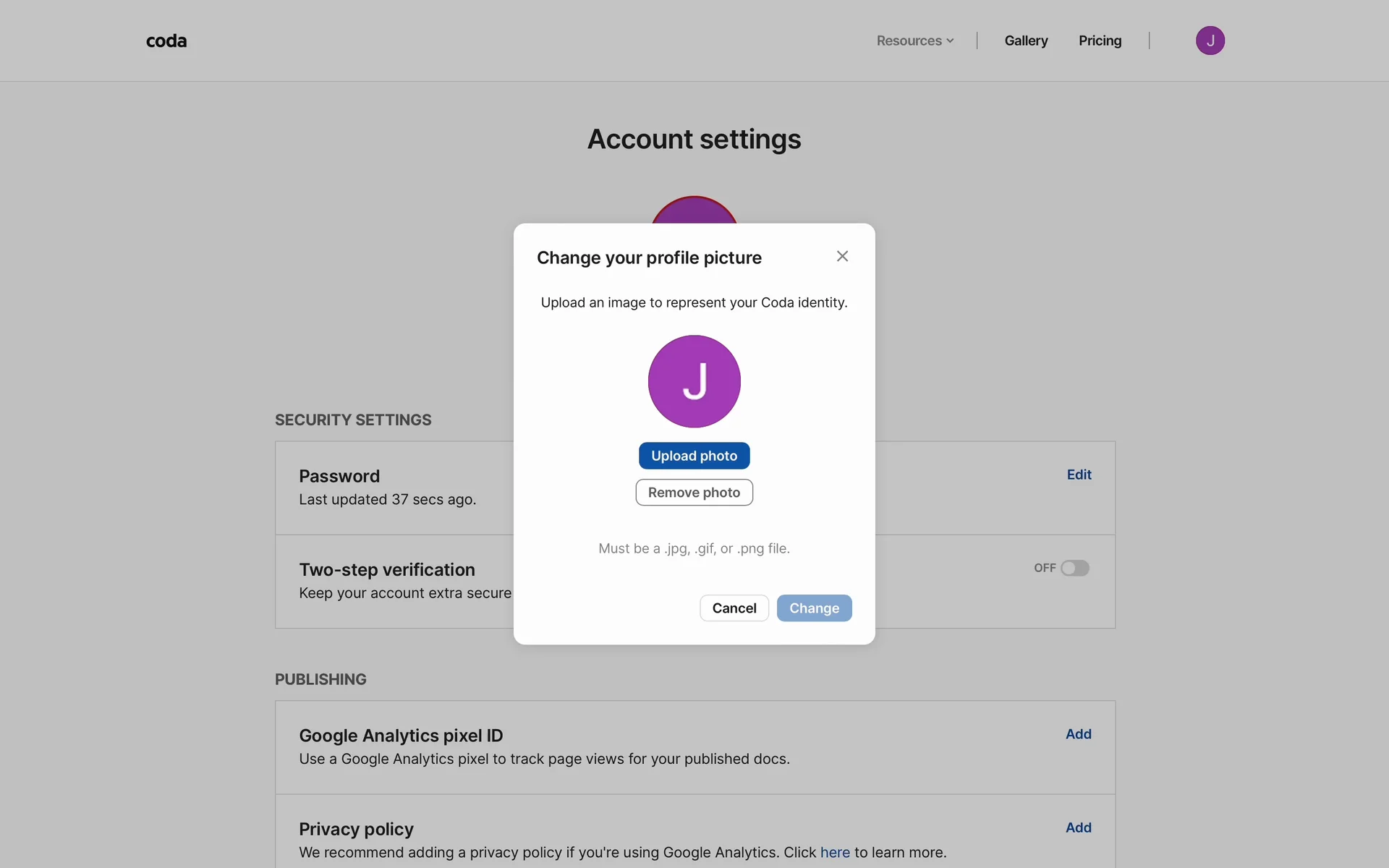
Task: Add a Privacy policy link
Action: pos(1078,827)
